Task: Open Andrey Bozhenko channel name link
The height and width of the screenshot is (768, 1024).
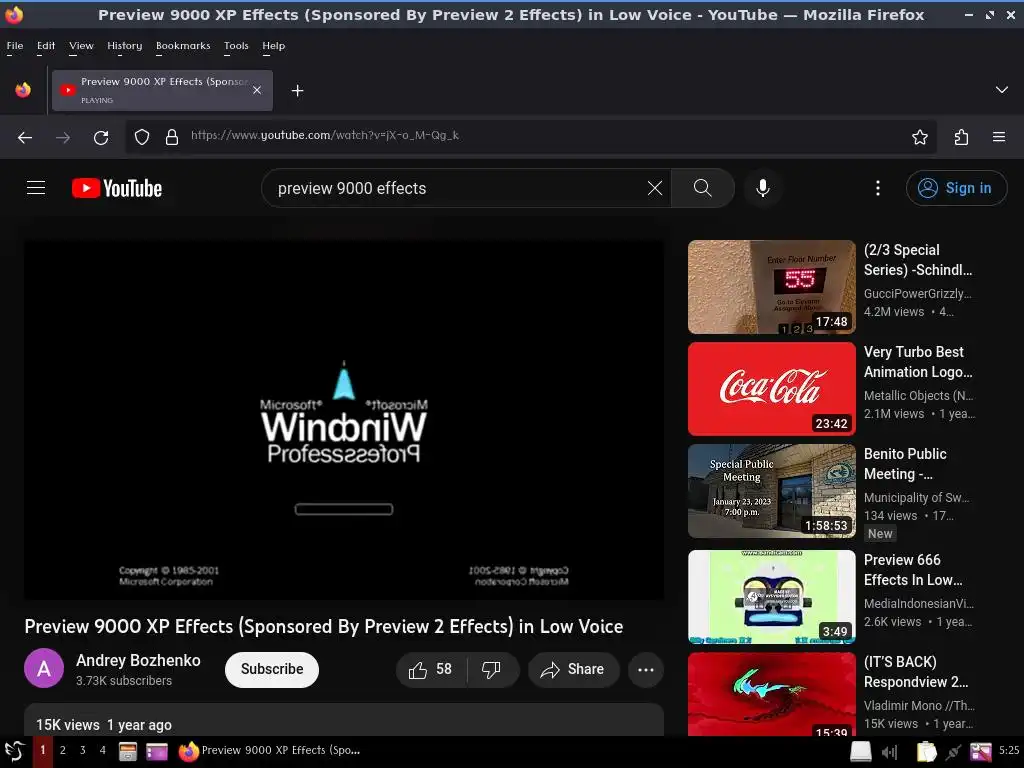Action: pos(138,660)
